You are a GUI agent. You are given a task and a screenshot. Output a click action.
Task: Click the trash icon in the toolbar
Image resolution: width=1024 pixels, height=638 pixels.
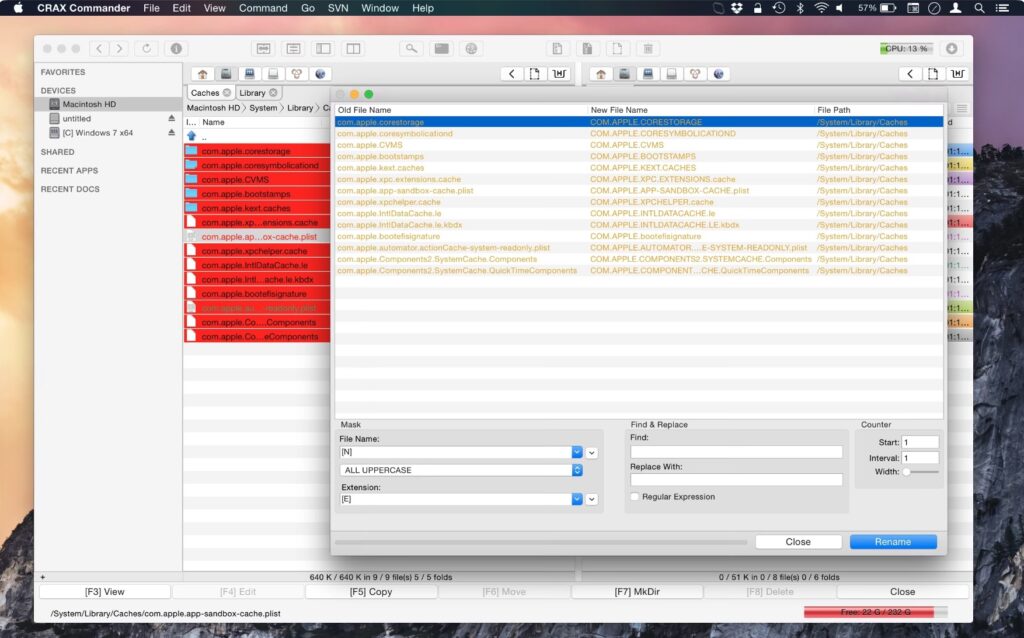click(x=648, y=48)
